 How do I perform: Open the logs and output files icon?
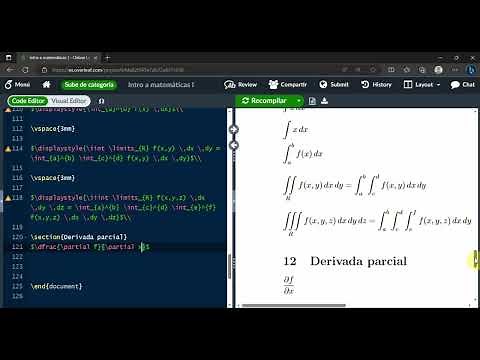(312, 101)
